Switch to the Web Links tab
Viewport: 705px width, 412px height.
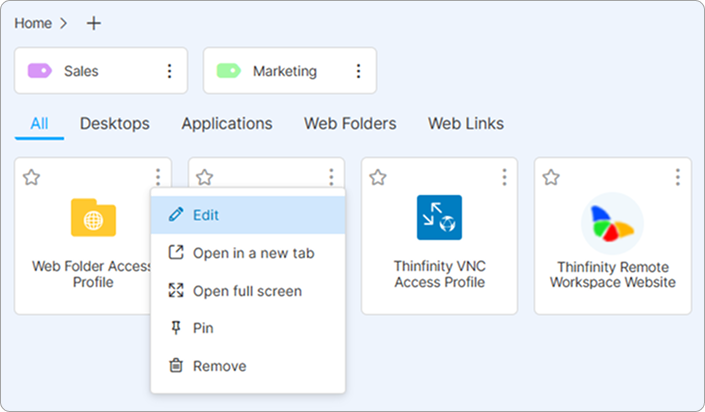(466, 124)
